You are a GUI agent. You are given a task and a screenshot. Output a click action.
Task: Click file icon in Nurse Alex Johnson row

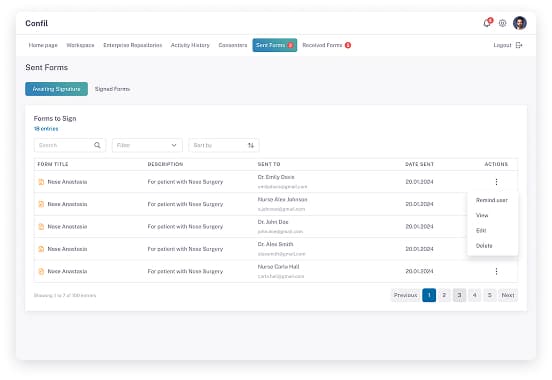[41, 204]
